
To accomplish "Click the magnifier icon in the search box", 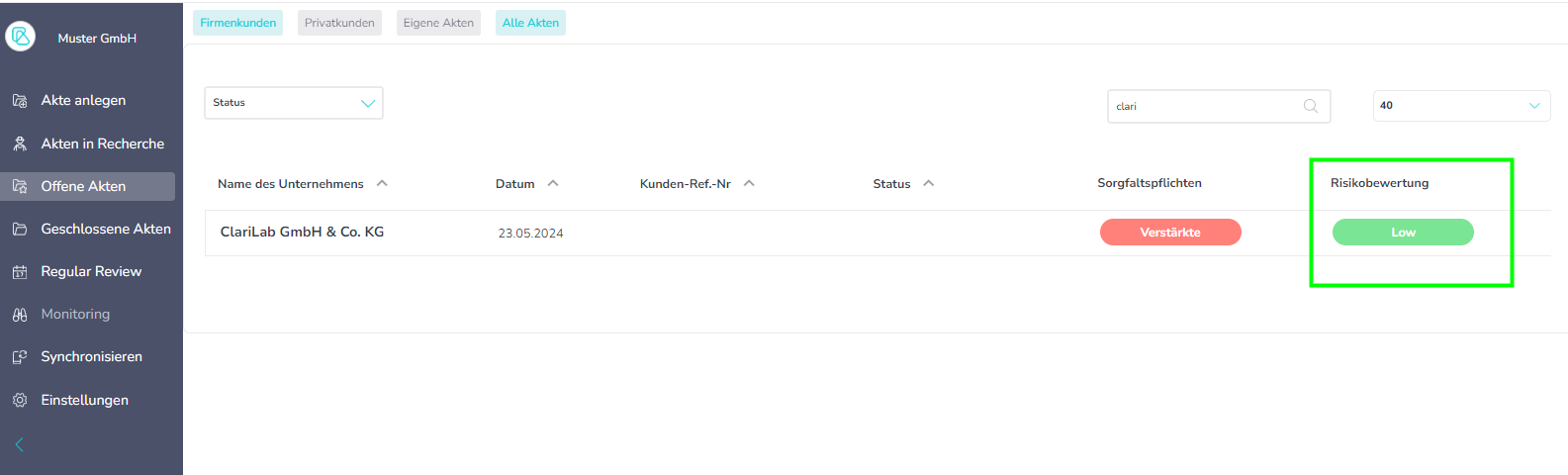I will point(1311,106).
